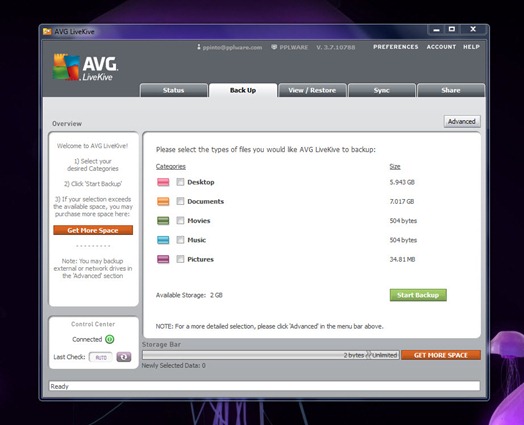Click the Music size 504 bytes
Screen dimensions: 524x425
click(403, 240)
